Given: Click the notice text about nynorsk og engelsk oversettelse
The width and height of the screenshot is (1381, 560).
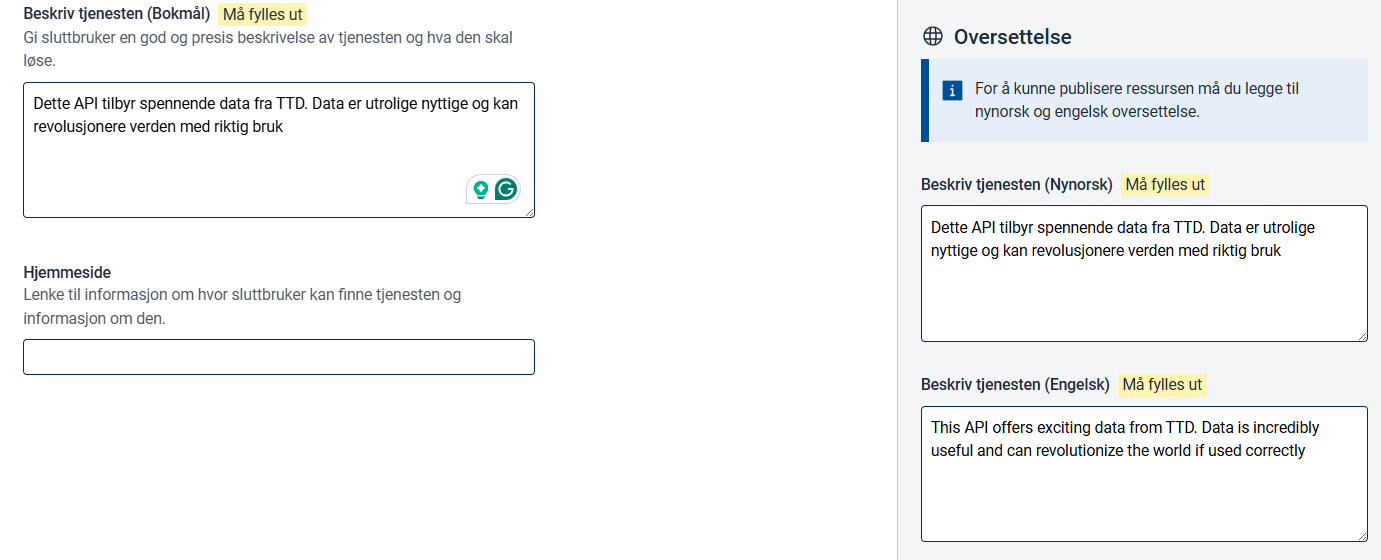Looking at the screenshot, I should (x=1136, y=100).
